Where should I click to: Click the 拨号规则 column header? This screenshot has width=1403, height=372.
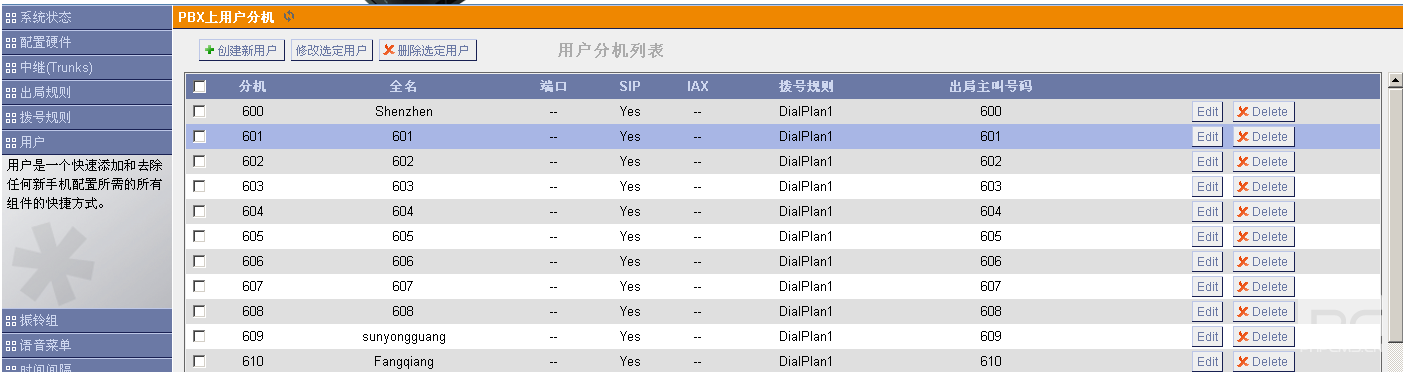point(806,87)
